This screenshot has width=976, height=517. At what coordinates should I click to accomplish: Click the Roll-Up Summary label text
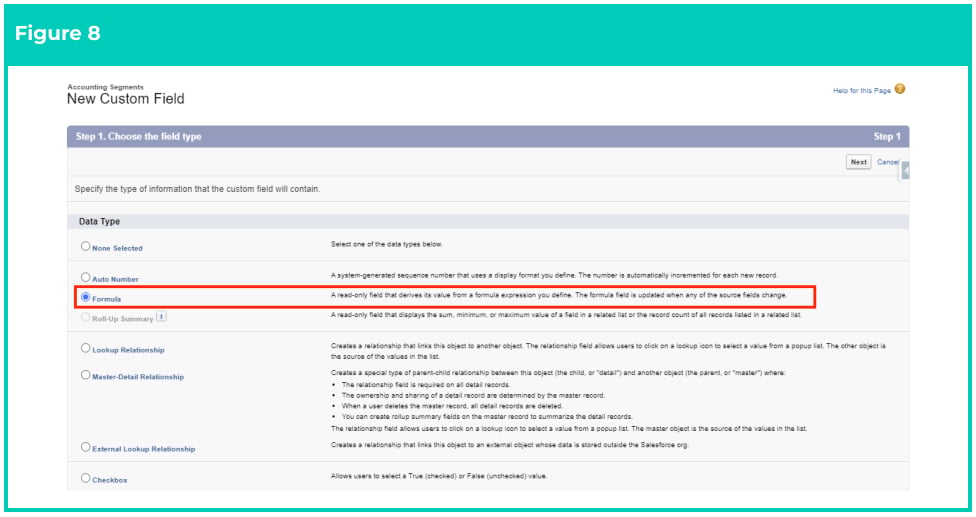click(123, 319)
